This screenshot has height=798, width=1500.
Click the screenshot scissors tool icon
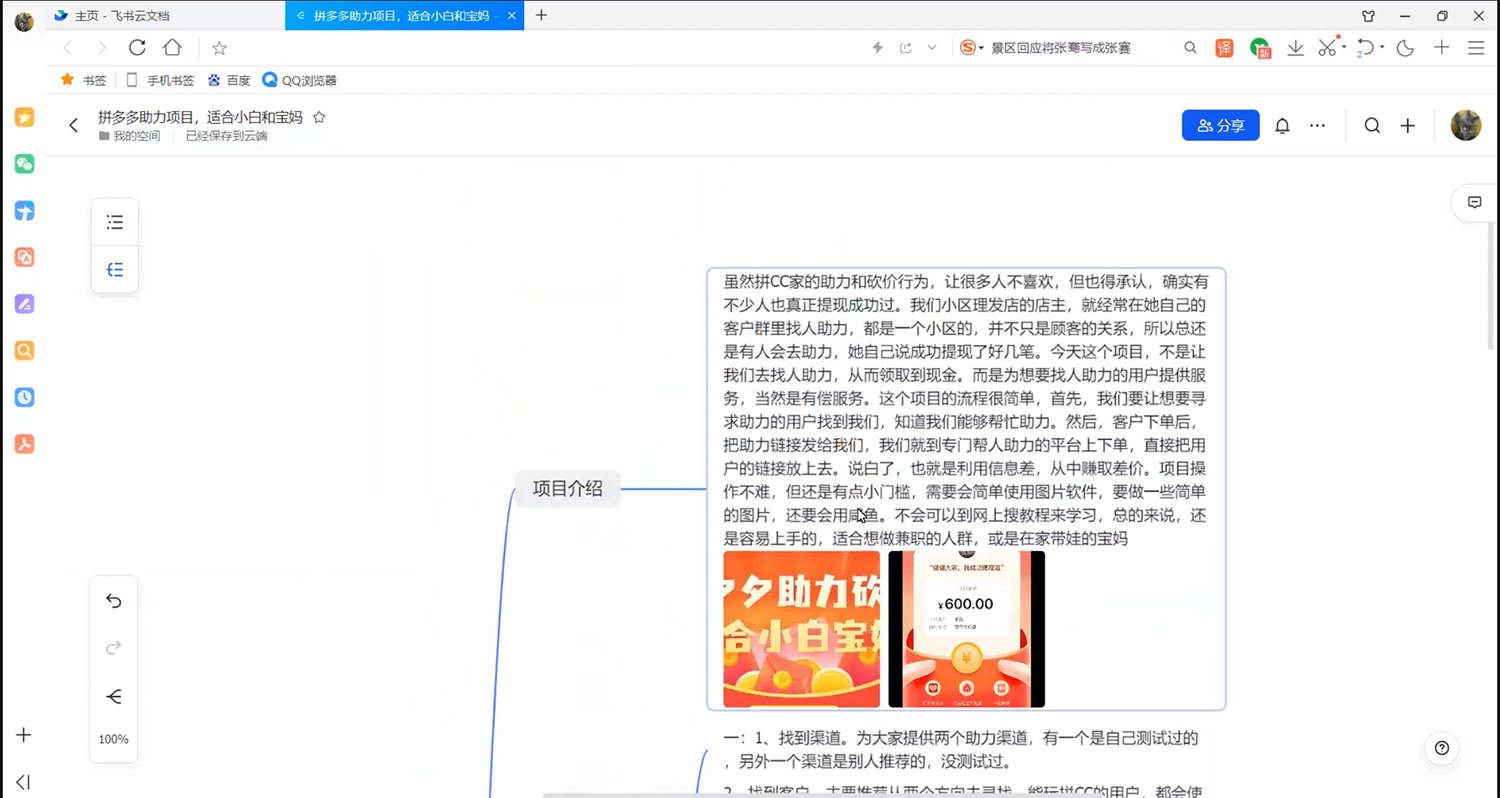(1326, 47)
